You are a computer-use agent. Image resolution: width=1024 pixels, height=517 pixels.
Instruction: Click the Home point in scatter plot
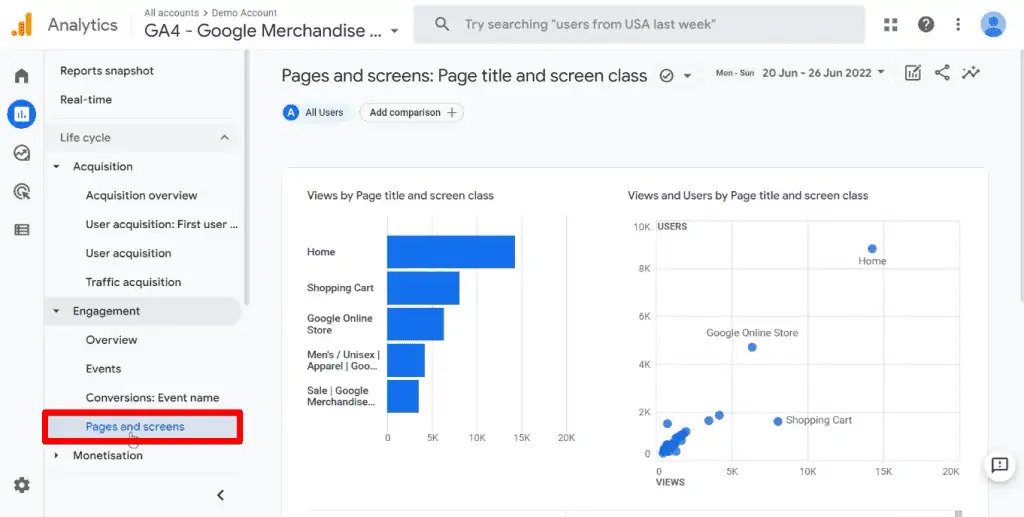pyautogui.click(x=872, y=249)
